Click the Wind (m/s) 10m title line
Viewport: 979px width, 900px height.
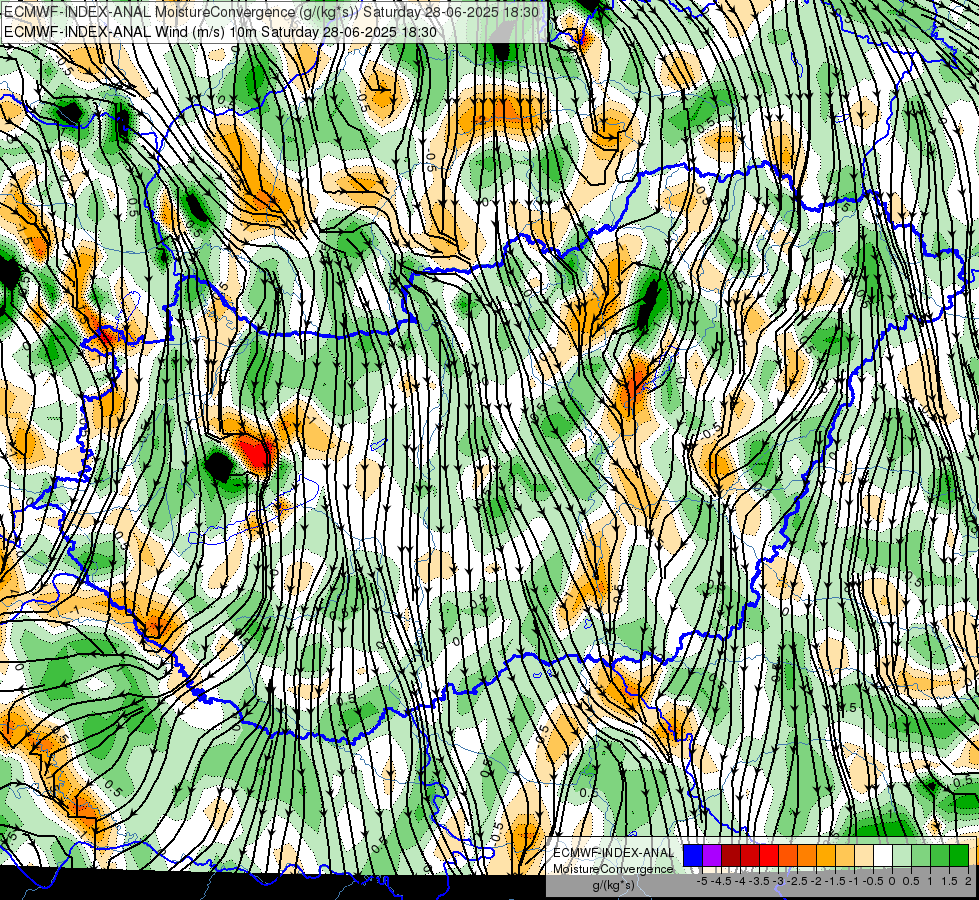219,31
